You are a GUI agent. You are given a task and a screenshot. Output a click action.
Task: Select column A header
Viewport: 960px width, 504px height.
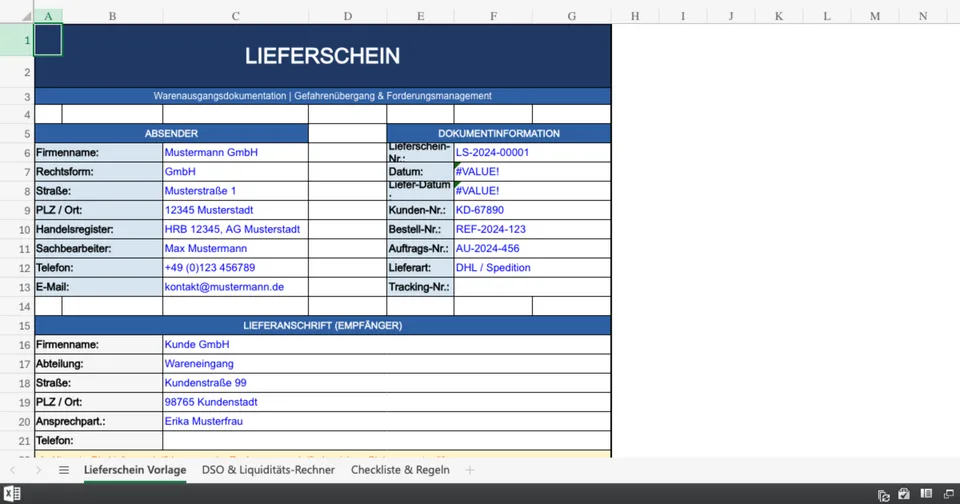coord(48,17)
